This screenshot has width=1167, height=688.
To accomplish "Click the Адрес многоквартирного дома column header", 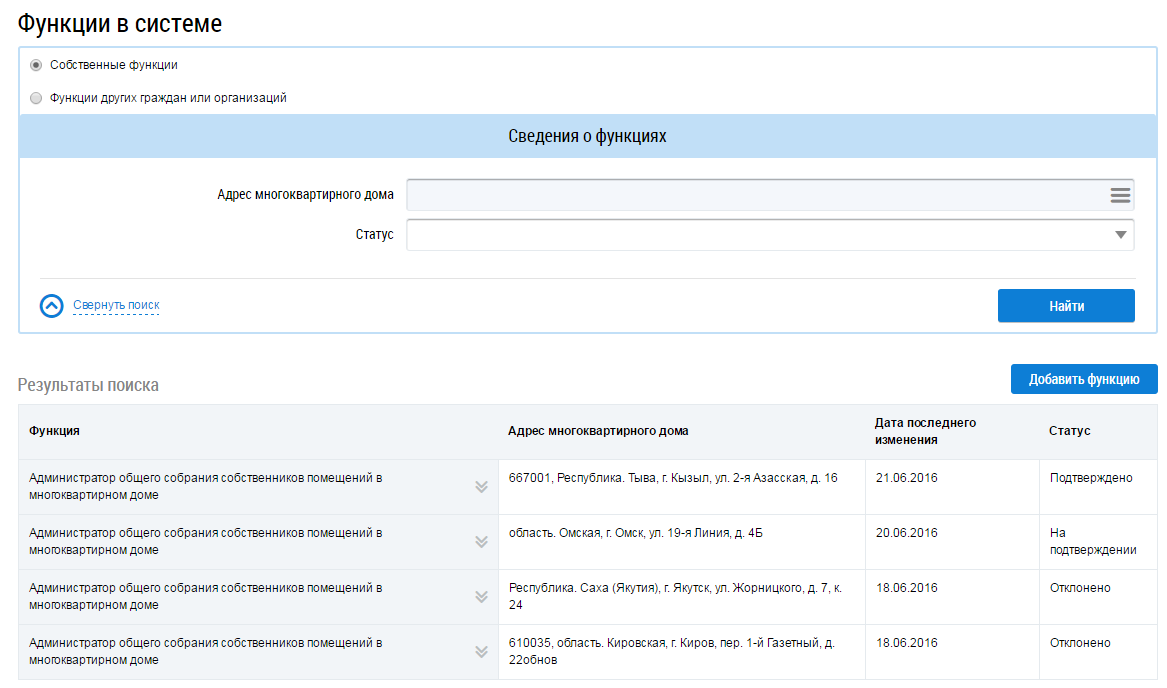I will 598,431.
